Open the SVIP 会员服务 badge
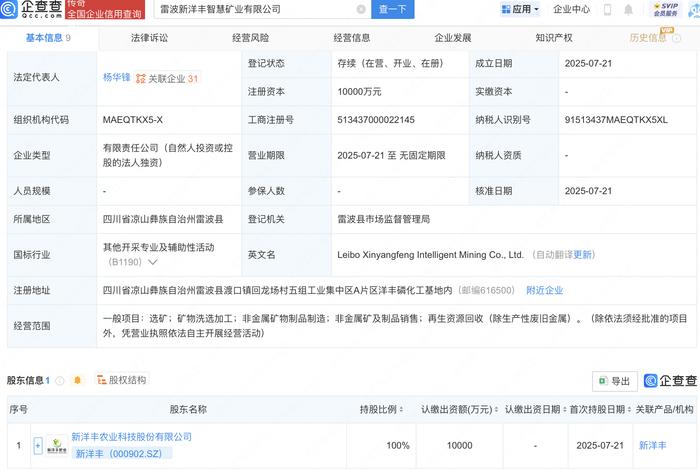The width and height of the screenshot is (700, 471). [666, 9]
